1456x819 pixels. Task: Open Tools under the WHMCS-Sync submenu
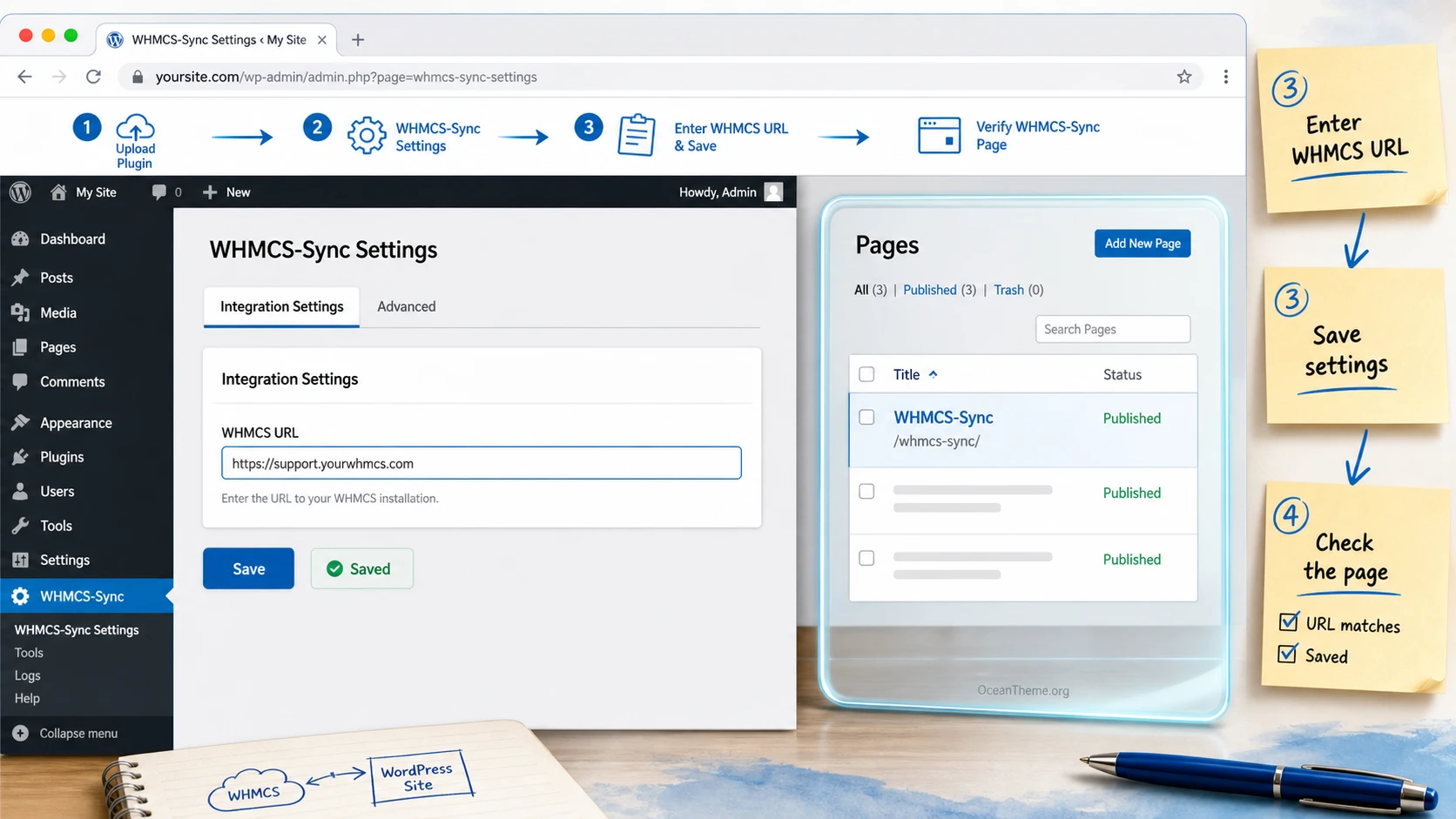click(x=29, y=653)
